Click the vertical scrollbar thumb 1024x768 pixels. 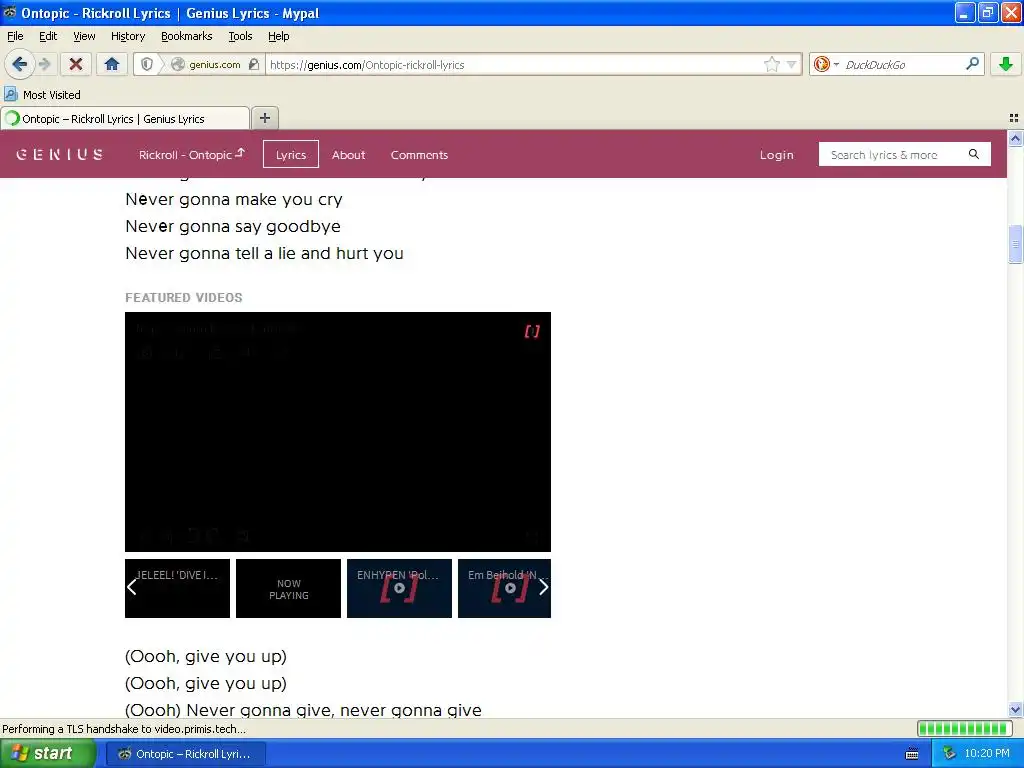click(x=1015, y=244)
